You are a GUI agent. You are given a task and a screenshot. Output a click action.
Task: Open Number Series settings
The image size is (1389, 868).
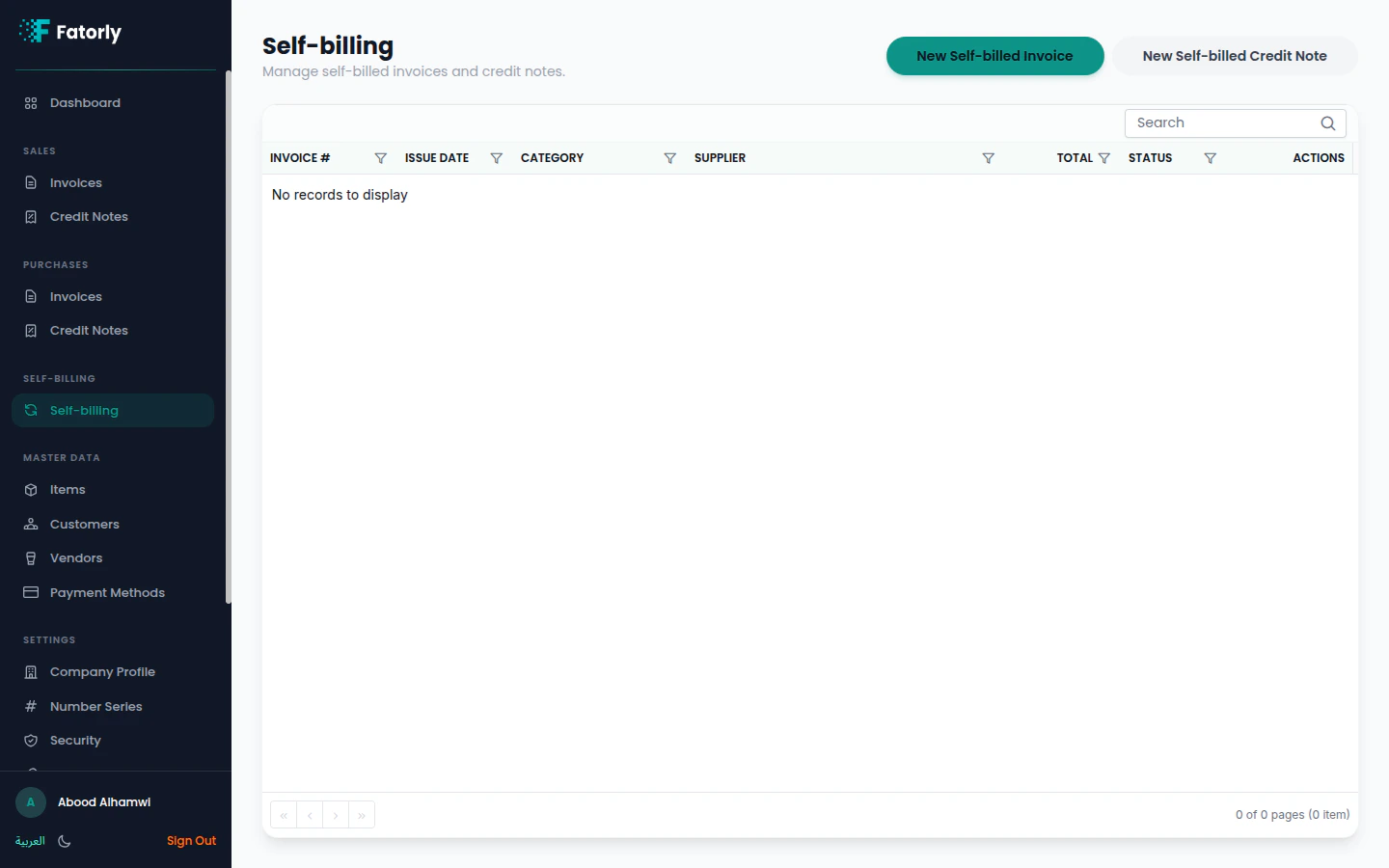(x=113, y=706)
